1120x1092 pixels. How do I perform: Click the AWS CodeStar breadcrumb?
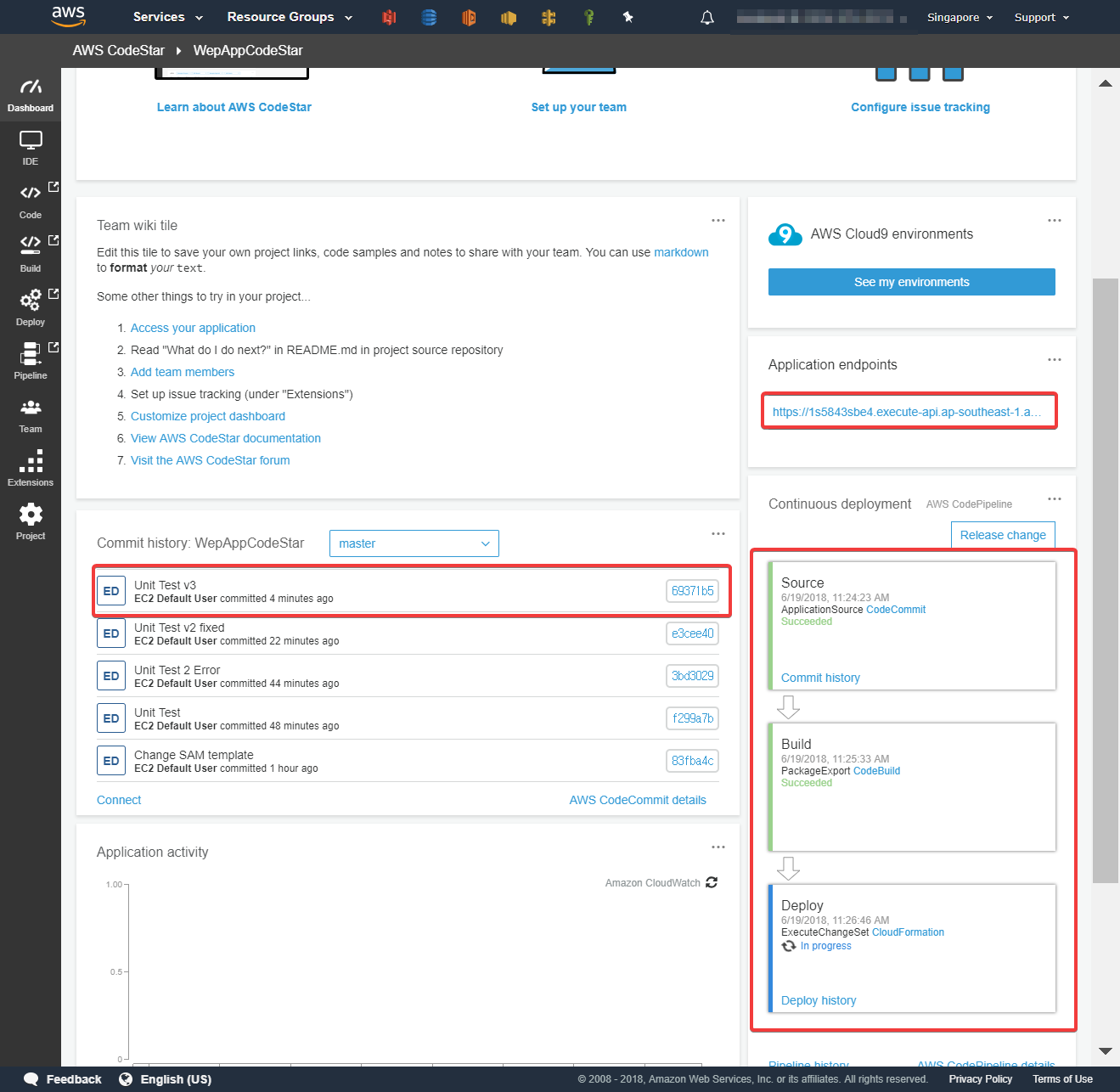point(119,50)
